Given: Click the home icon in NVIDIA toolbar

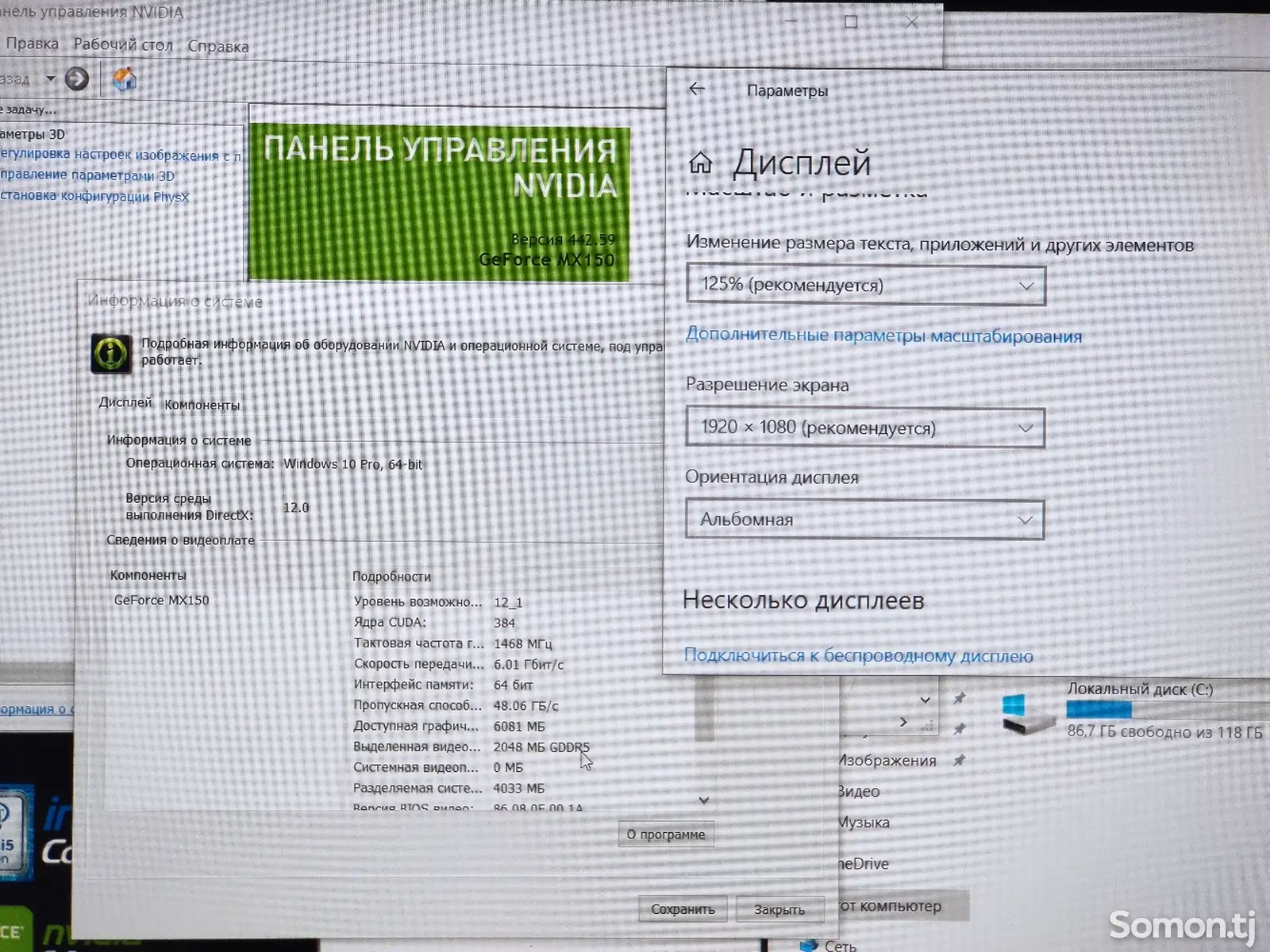Looking at the screenshot, I should (125, 79).
